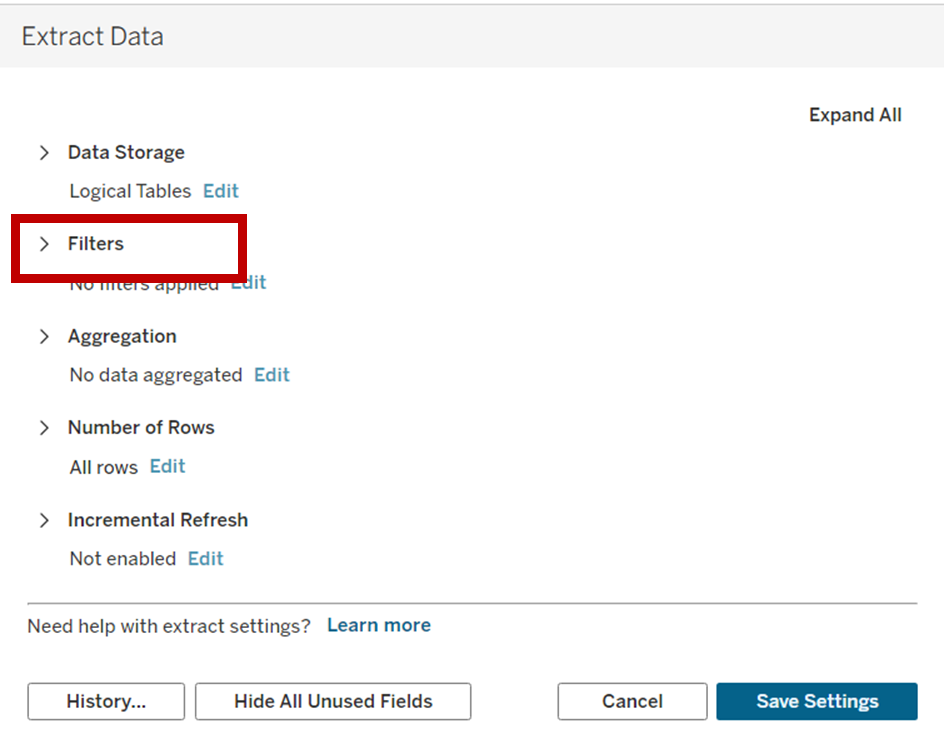Image resolution: width=944 pixels, height=739 pixels.
Task: Click the No data aggregated text
Action: [156, 375]
